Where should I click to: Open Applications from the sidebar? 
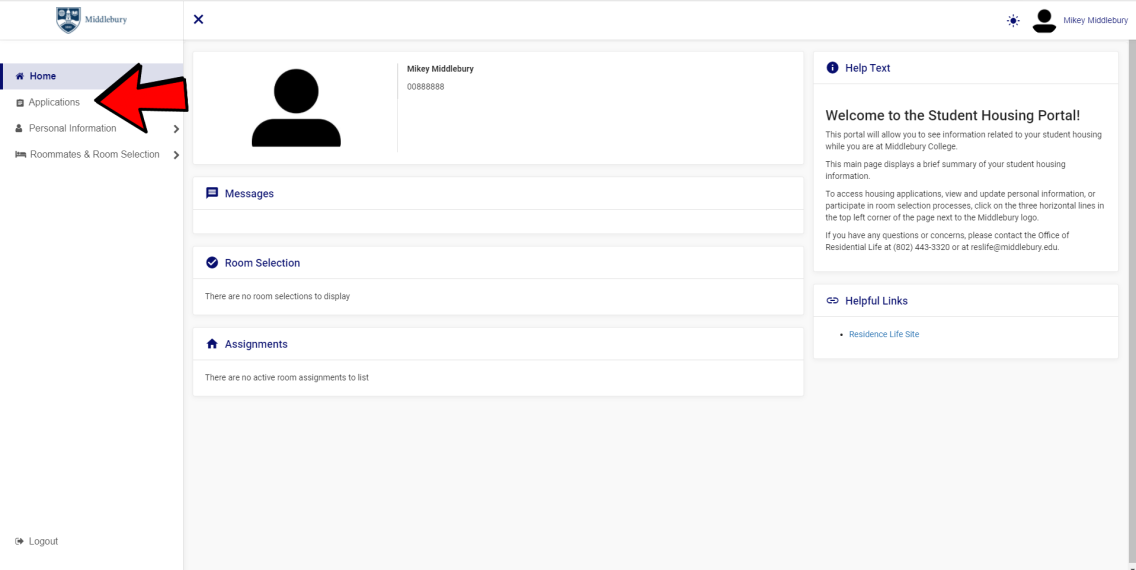54,102
